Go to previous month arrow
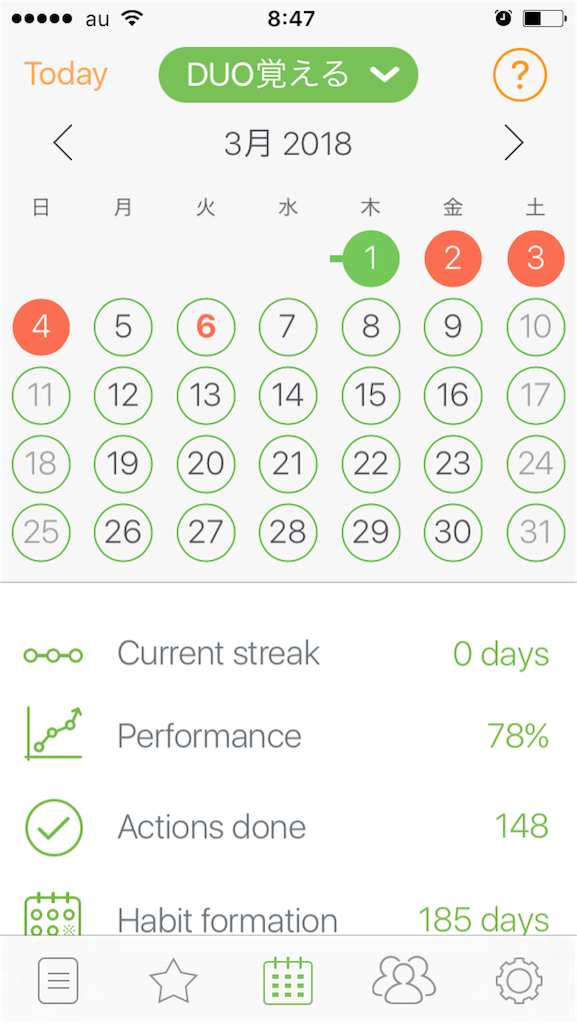The width and height of the screenshot is (577, 1024). tap(63, 143)
